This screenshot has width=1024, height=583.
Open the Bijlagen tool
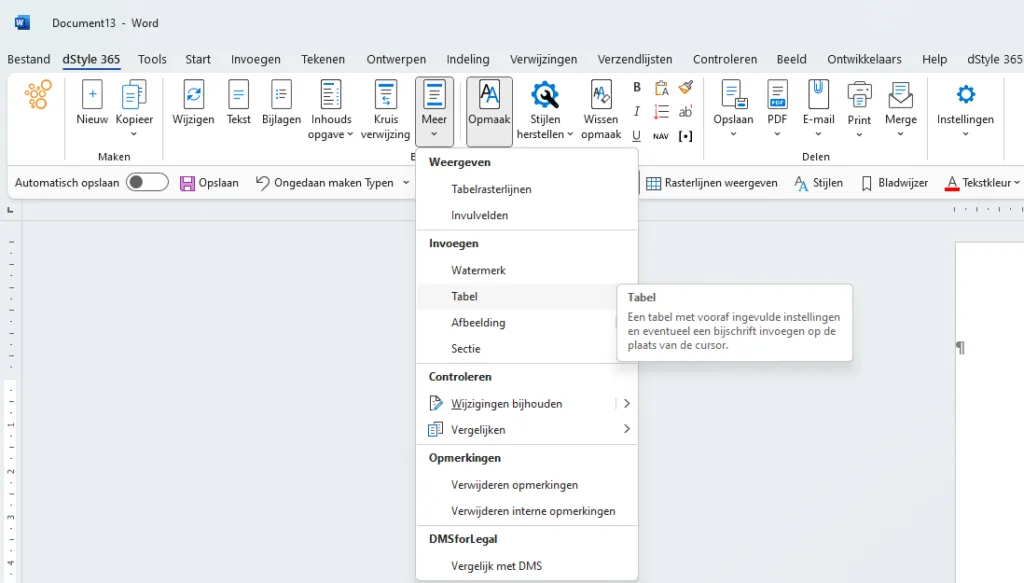coord(281,95)
